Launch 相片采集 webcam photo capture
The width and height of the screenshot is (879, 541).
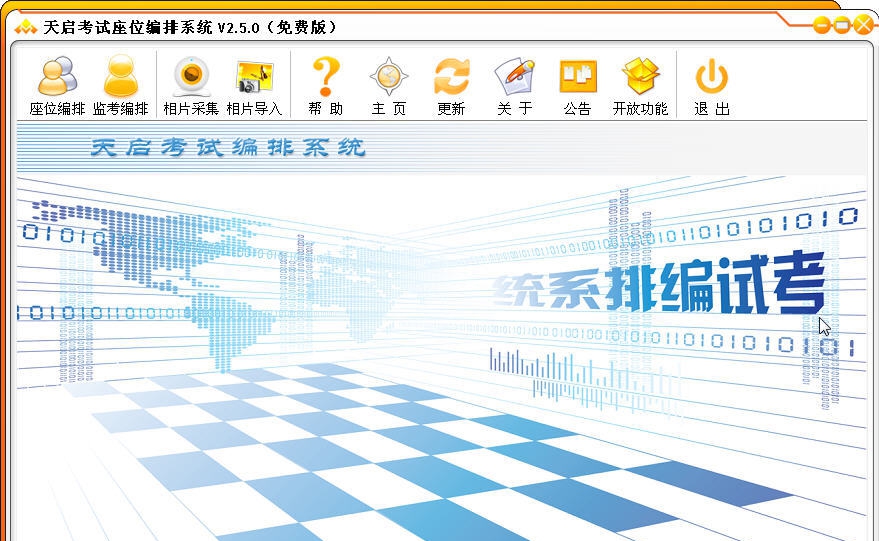tap(191, 86)
